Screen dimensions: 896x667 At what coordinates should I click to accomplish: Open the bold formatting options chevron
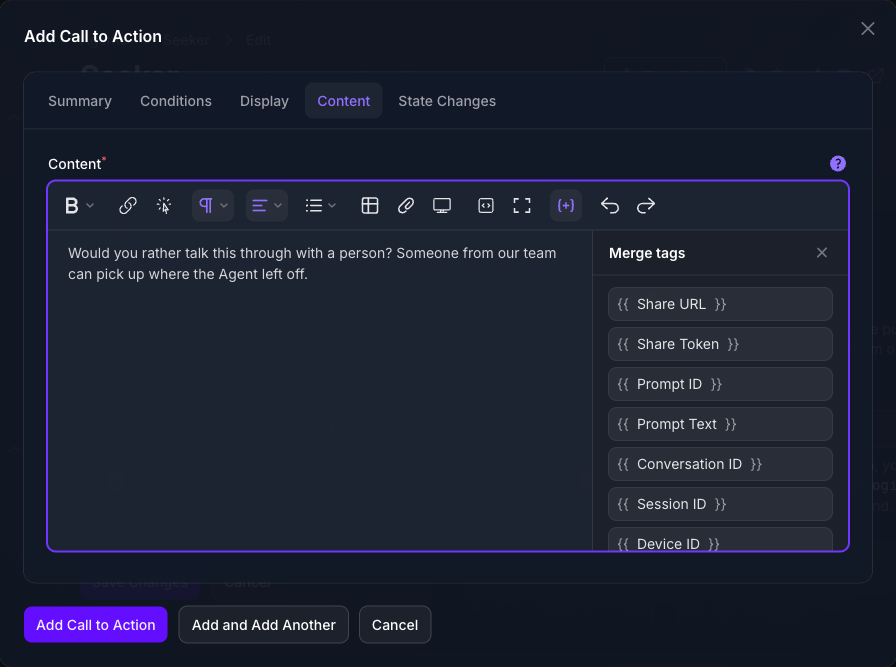tap(90, 205)
